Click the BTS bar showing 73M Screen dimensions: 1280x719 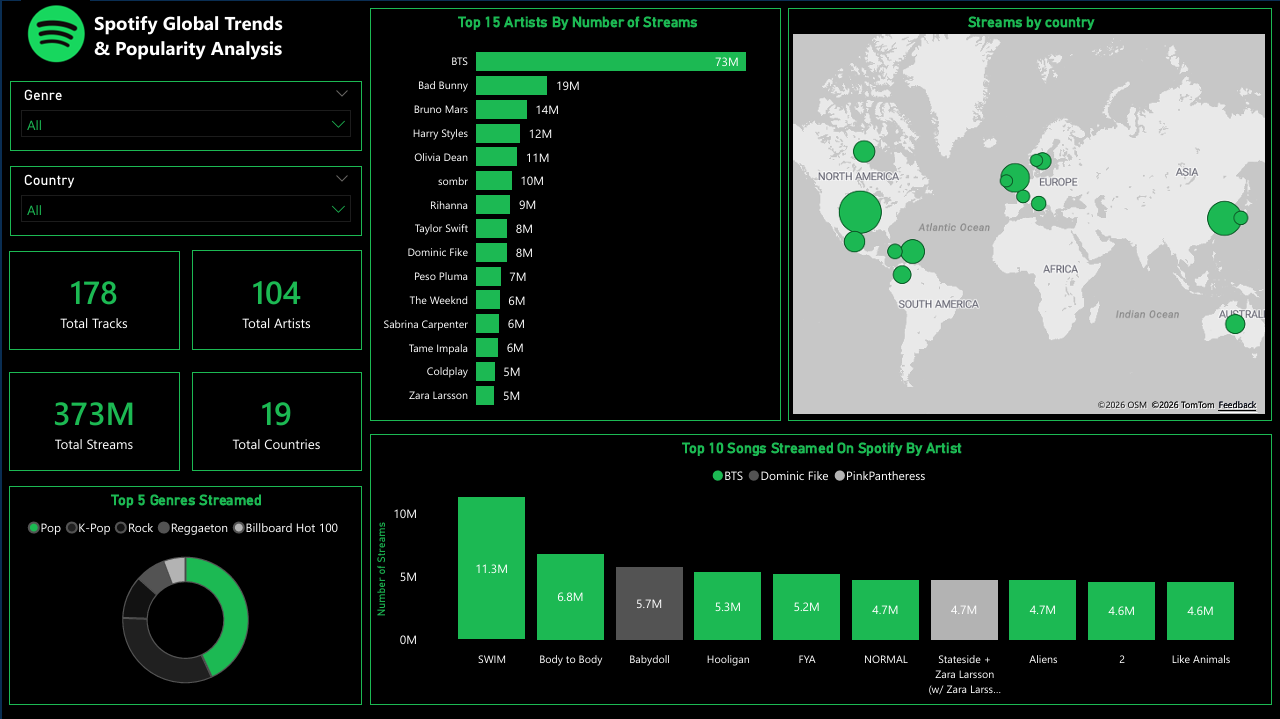pyautogui.click(x=610, y=62)
